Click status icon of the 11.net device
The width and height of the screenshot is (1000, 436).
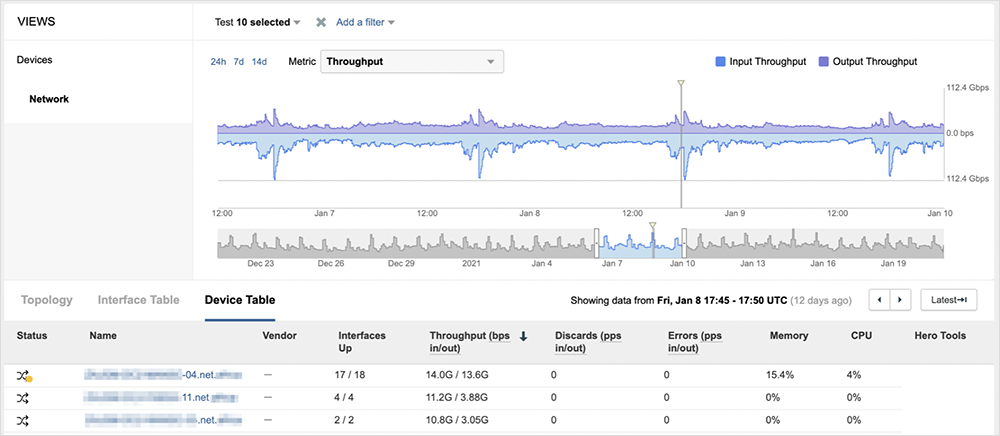23,397
